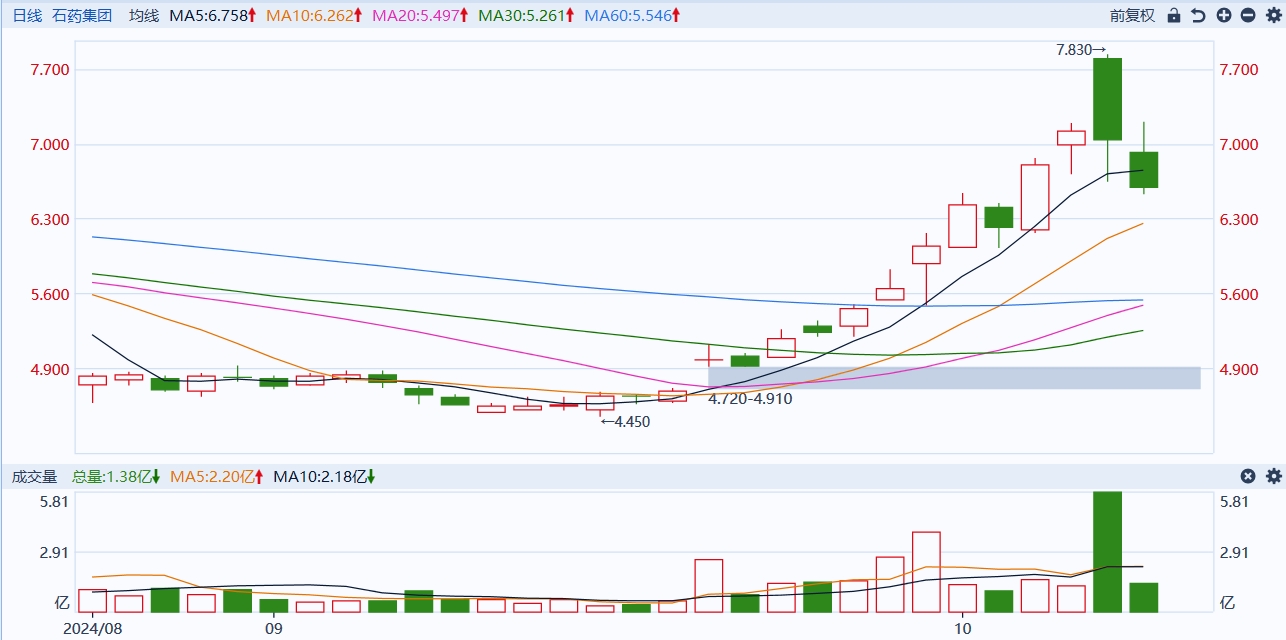Toggle the lock icon in the K-line header
Image resolution: width=1286 pixels, height=640 pixels.
click(x=1174, y=15)
